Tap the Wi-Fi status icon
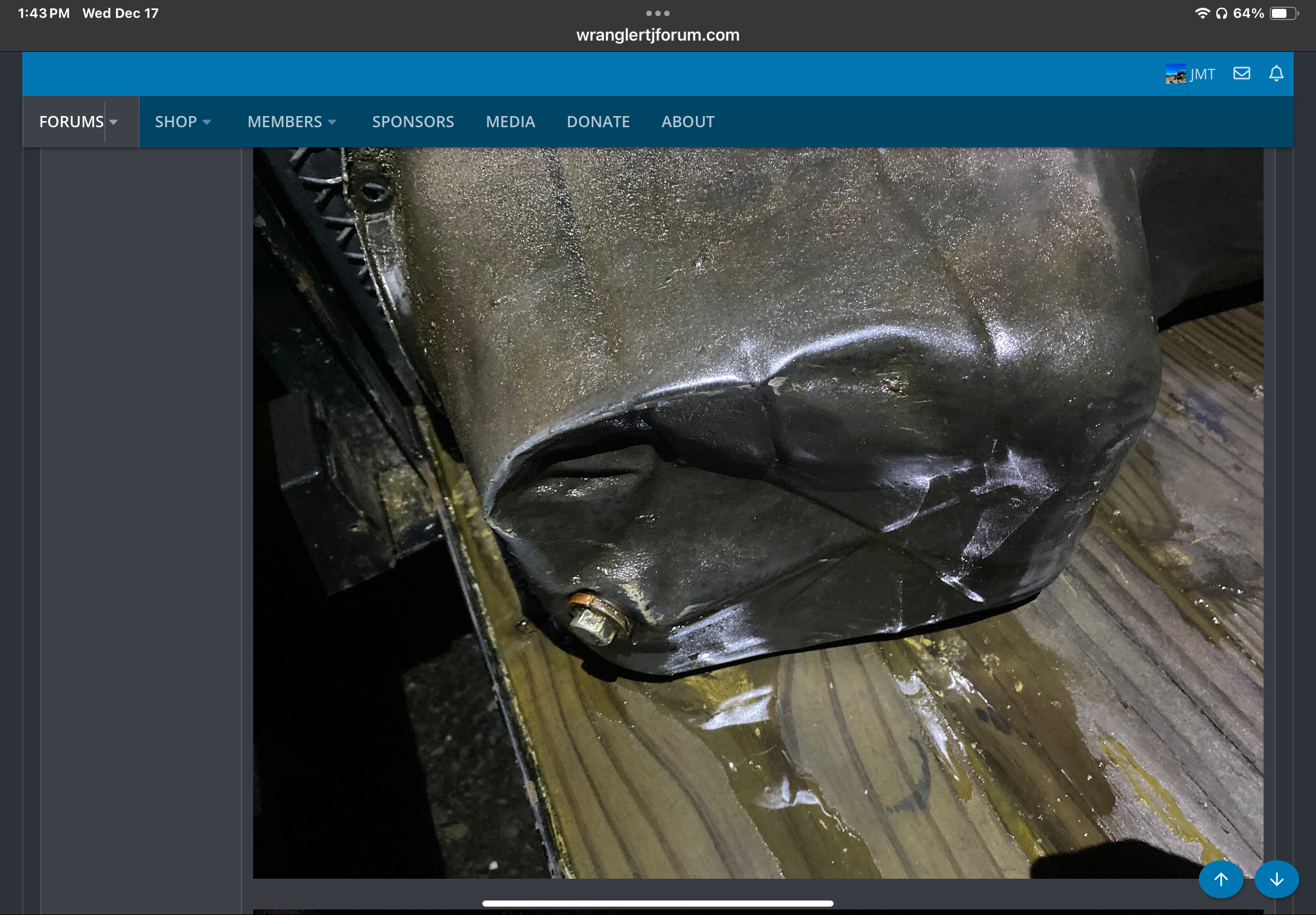1316x915 pixels. coord(1202,13)
